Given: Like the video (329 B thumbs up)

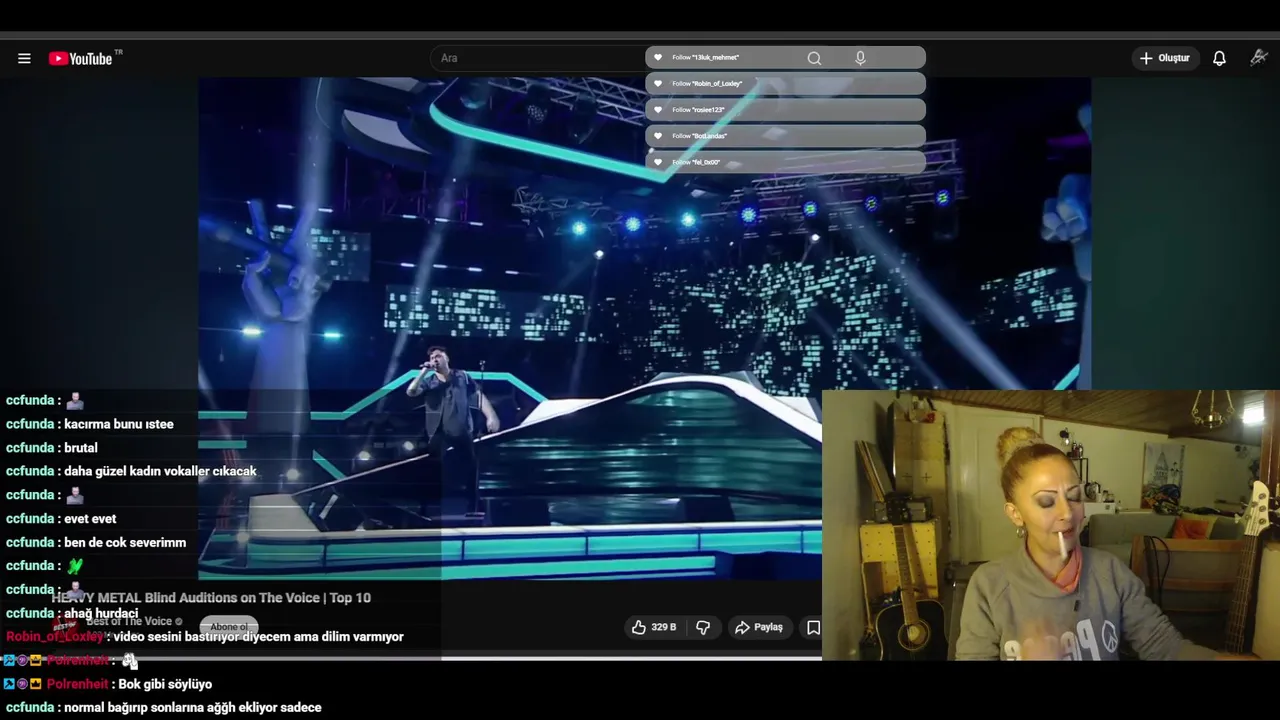Looking at the screenshot, I should tap(639, 627).
